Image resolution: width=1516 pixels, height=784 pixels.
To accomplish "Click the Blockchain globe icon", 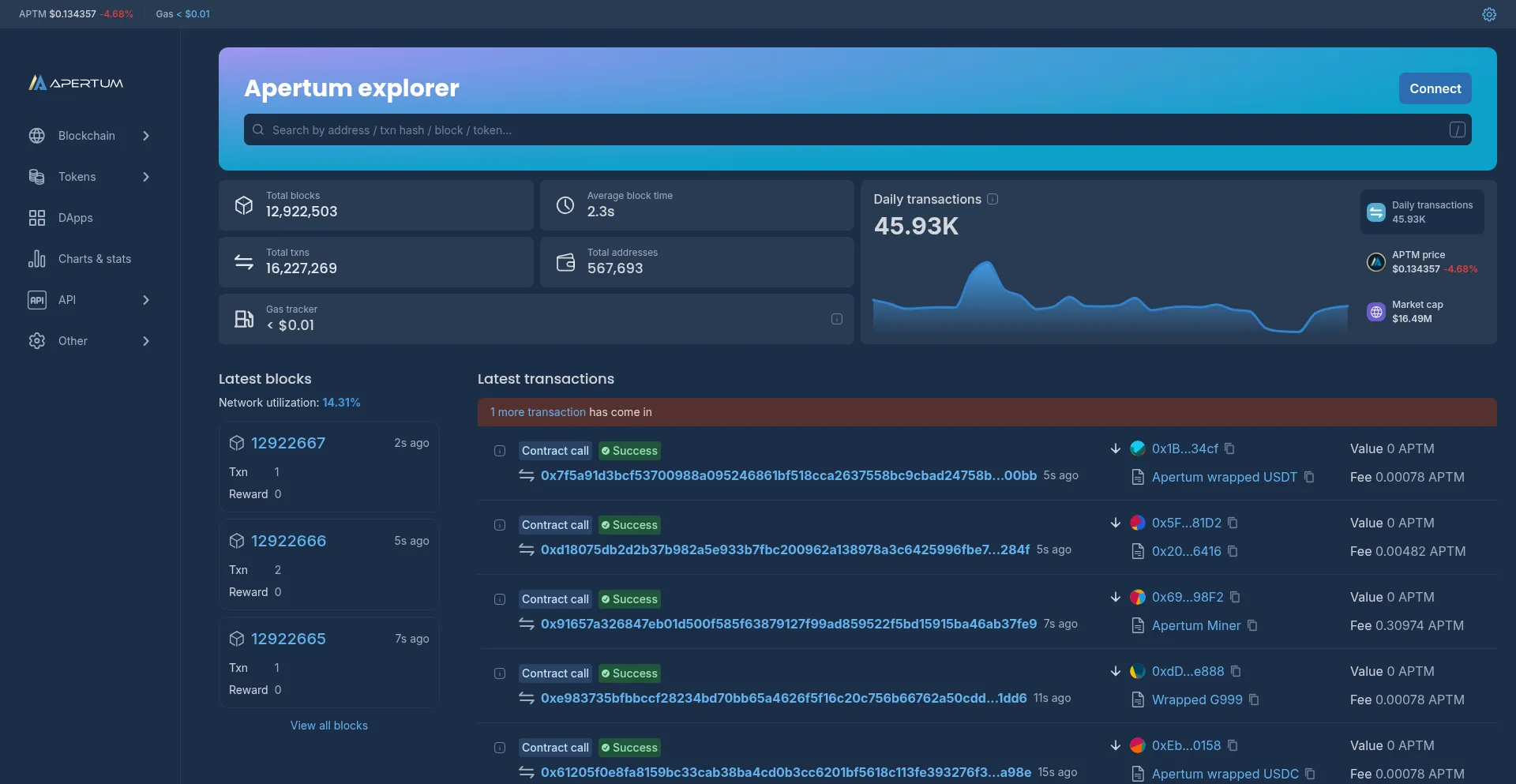I will (37, 136).
